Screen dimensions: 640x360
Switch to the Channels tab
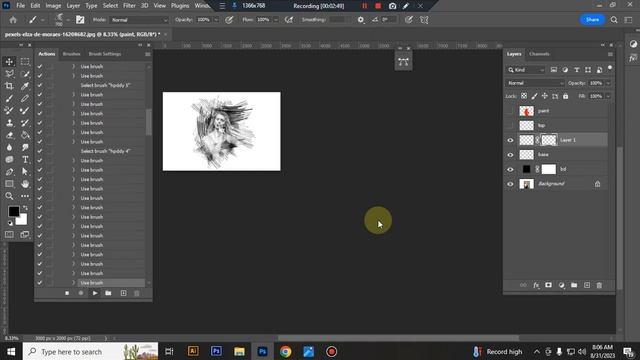click(x=539, y=54)
